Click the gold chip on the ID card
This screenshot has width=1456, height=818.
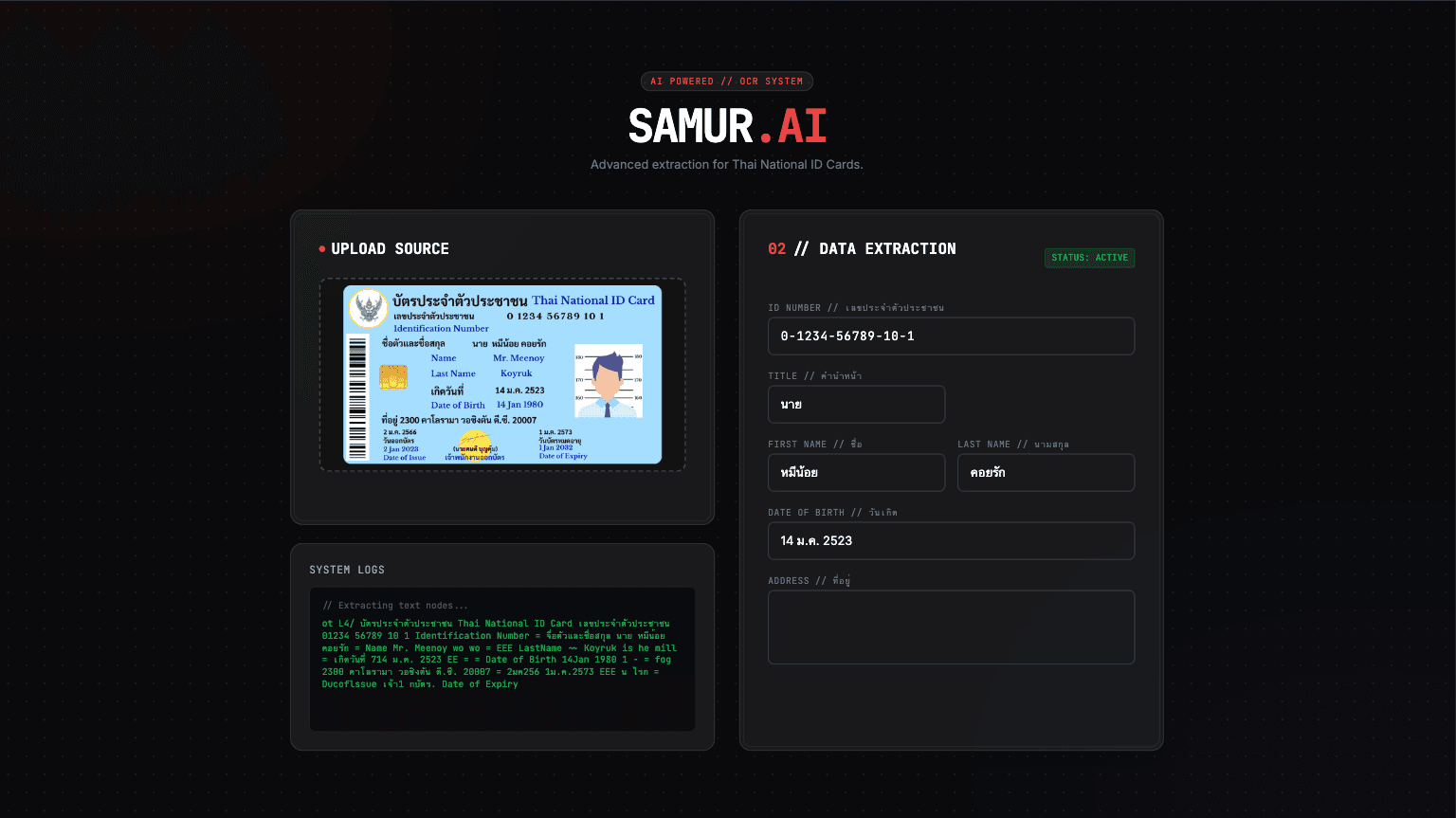[393, 376]
